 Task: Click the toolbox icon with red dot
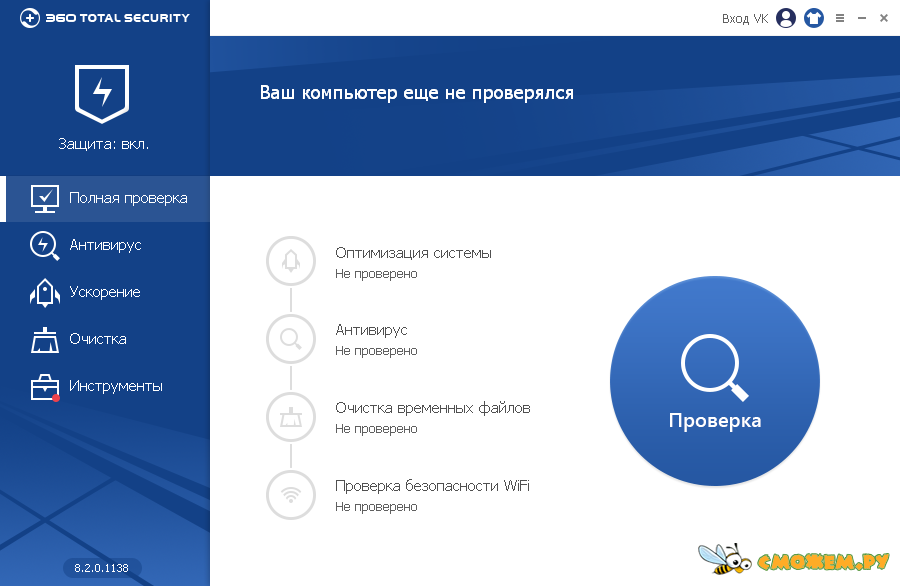(x=45, y=387)
